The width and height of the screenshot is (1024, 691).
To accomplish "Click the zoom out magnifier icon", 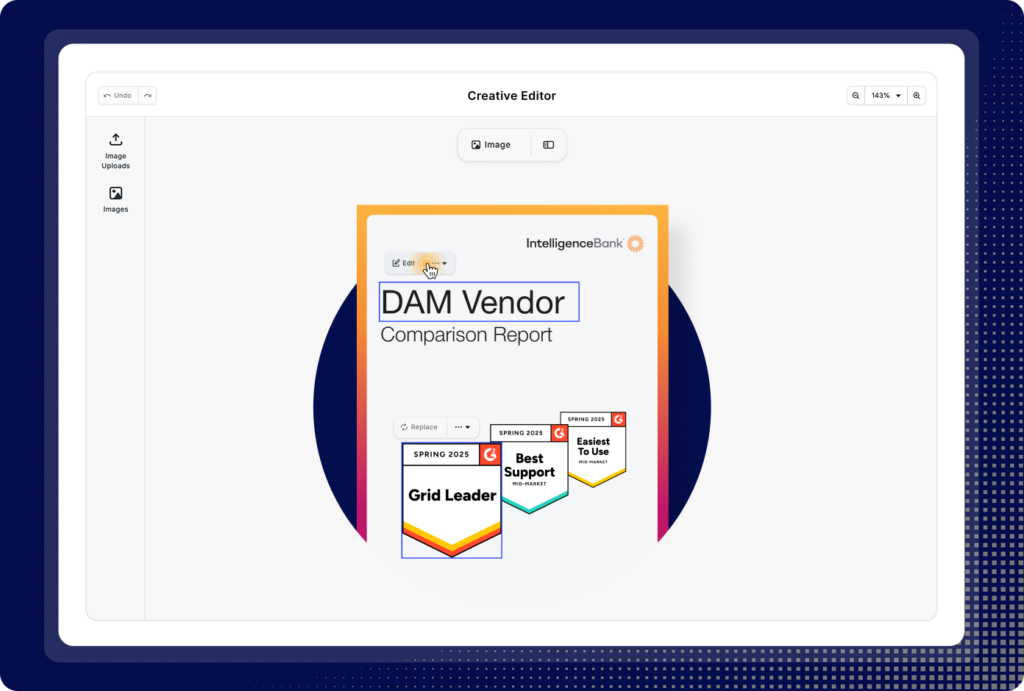I will click(x=856, y=96).
